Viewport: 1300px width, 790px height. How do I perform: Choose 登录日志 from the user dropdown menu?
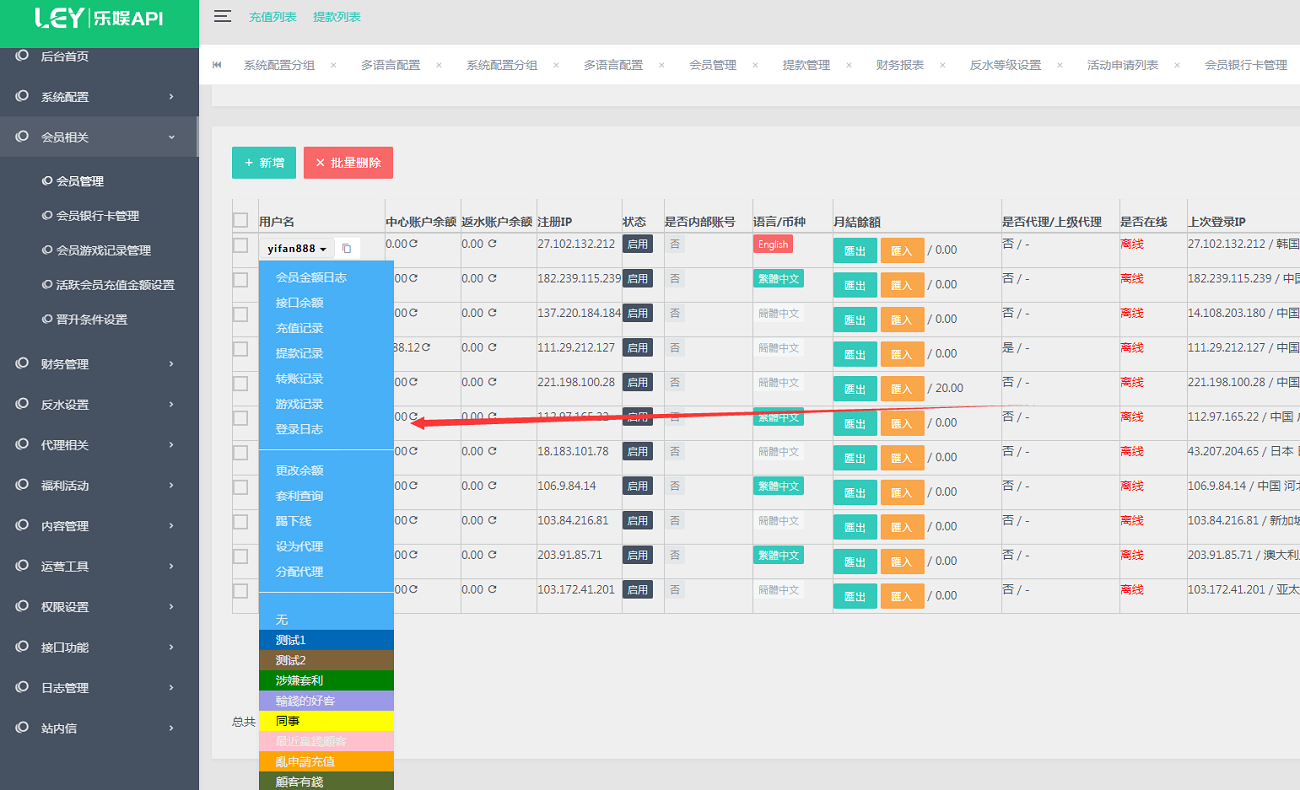[x=299, y=429]
